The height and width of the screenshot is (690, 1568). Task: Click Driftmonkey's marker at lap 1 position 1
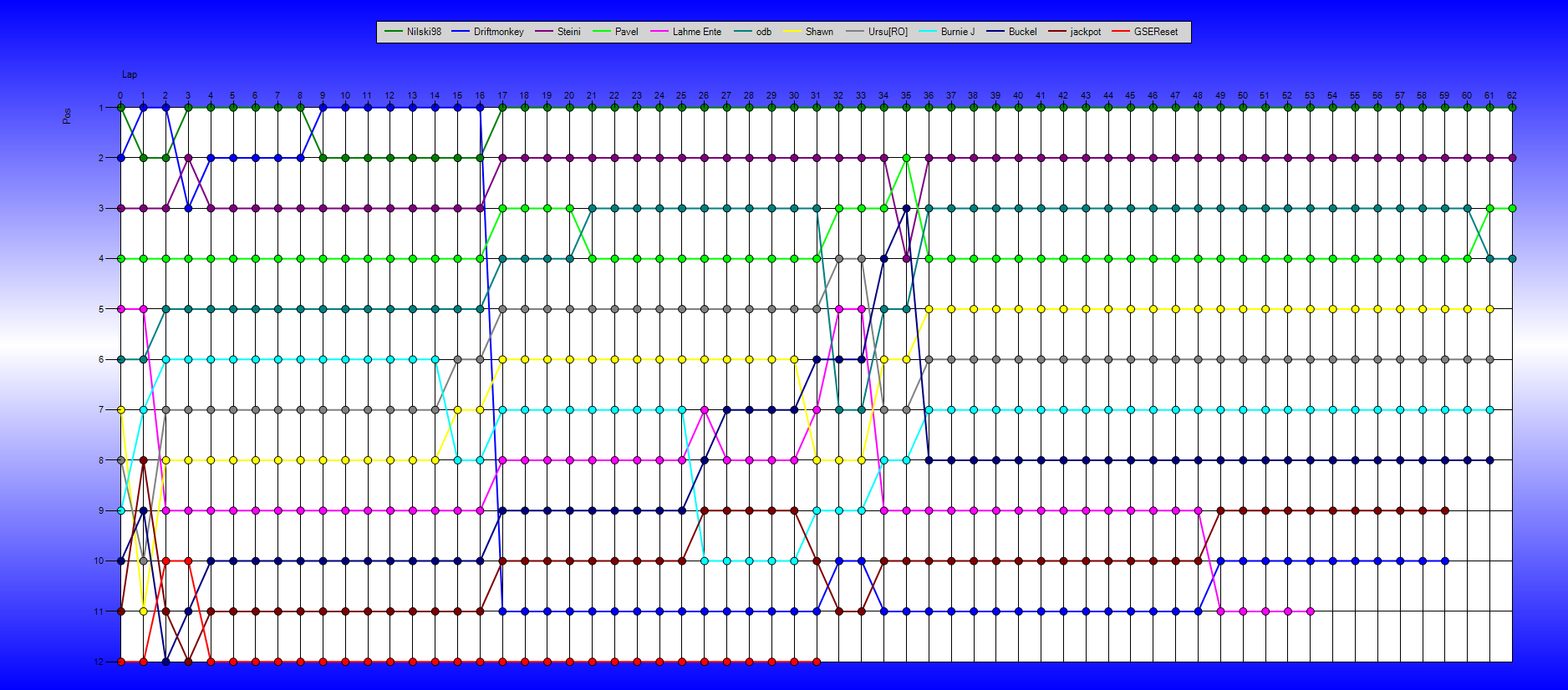(143, 108)
